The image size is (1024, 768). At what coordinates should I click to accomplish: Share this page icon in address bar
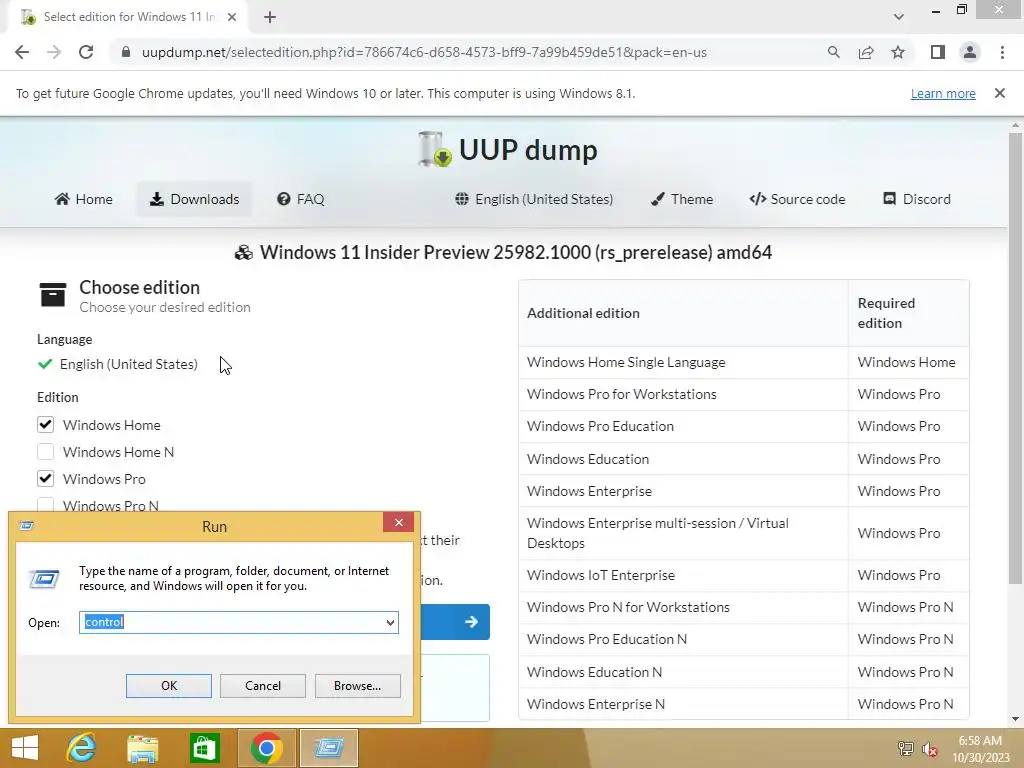click(x=866, y=52)
